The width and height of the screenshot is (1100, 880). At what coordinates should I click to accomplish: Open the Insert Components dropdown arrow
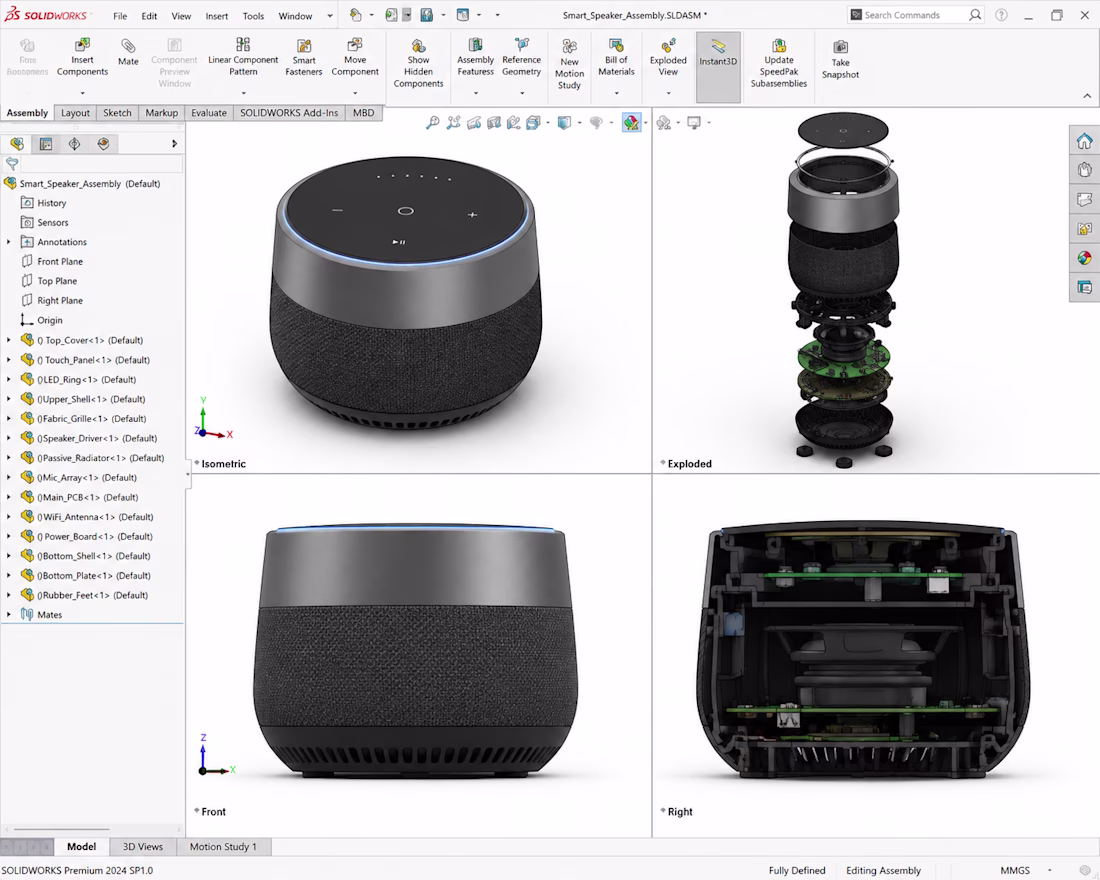pyautogui.click(x=82, y=93)
